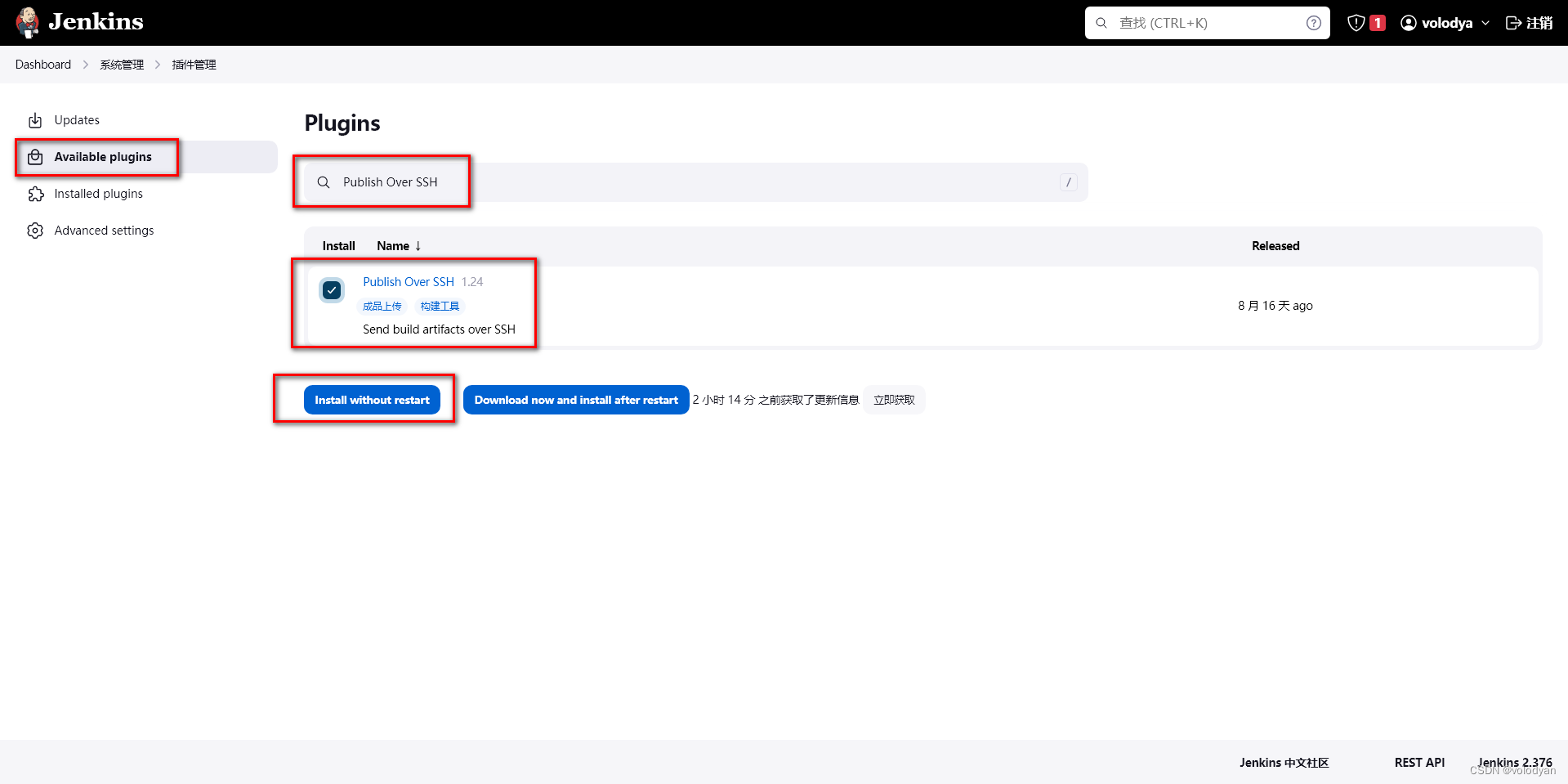Click the Available plugins bag icon
Image resolution: width=1568 pixels, height=784 pixels.
pos(35,157)
